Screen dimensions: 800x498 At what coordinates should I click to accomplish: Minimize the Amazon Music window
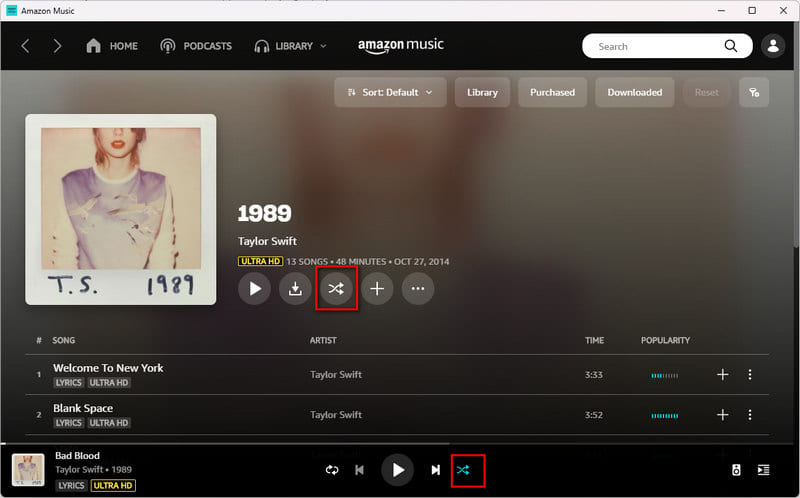[721, 10]
